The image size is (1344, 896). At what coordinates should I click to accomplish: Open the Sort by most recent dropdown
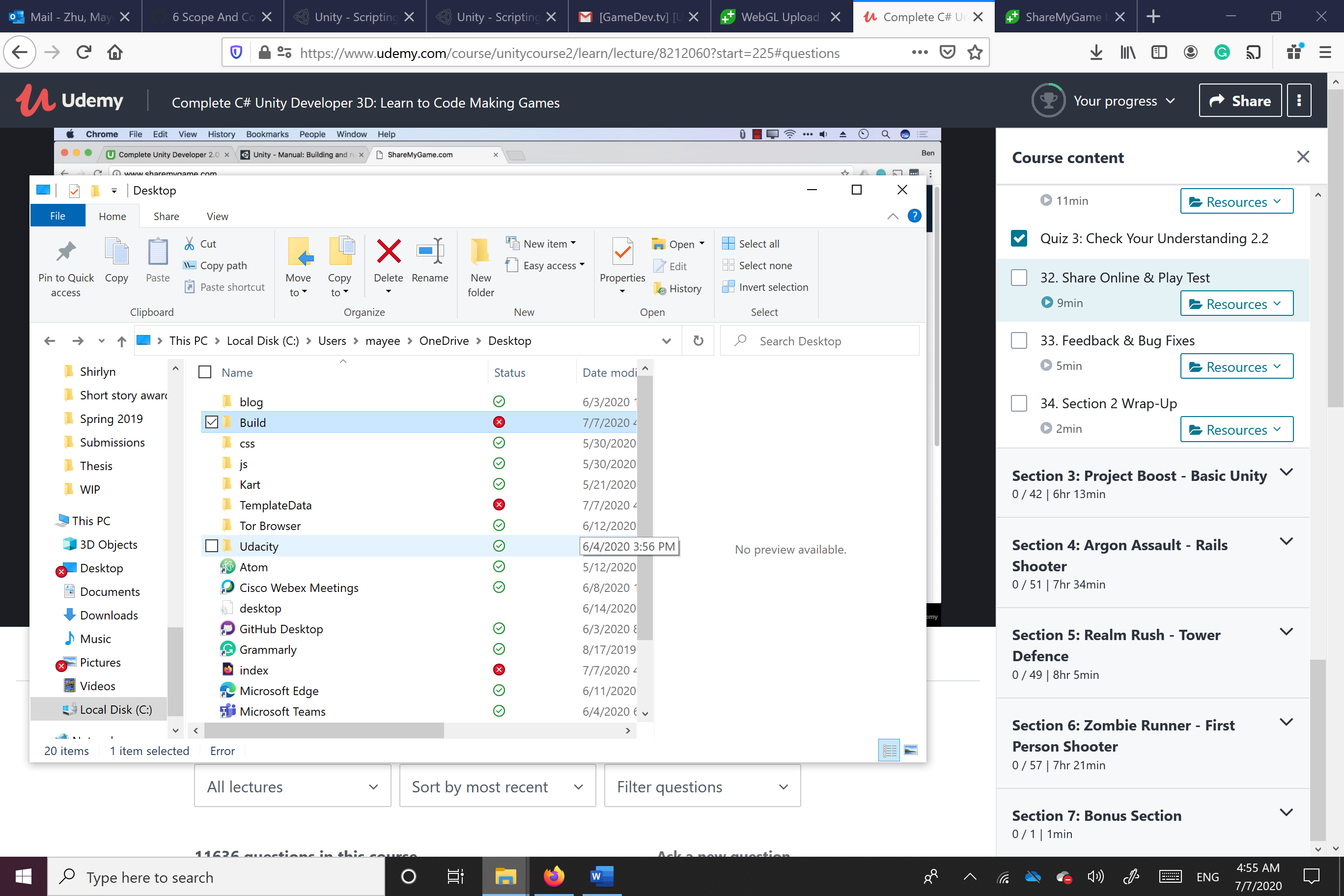pos(497,787)
